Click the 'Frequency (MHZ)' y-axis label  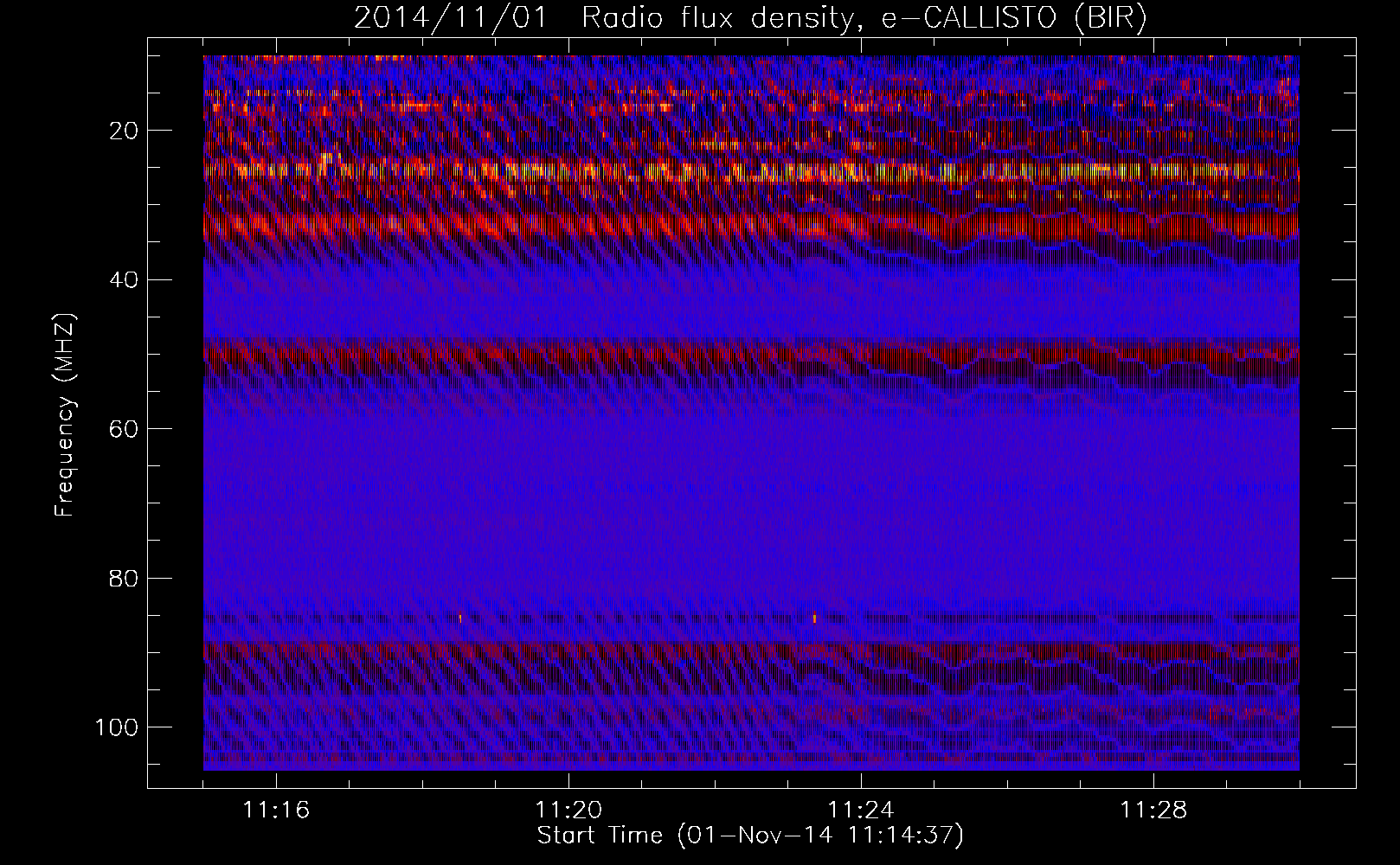(x=65, y=415)
